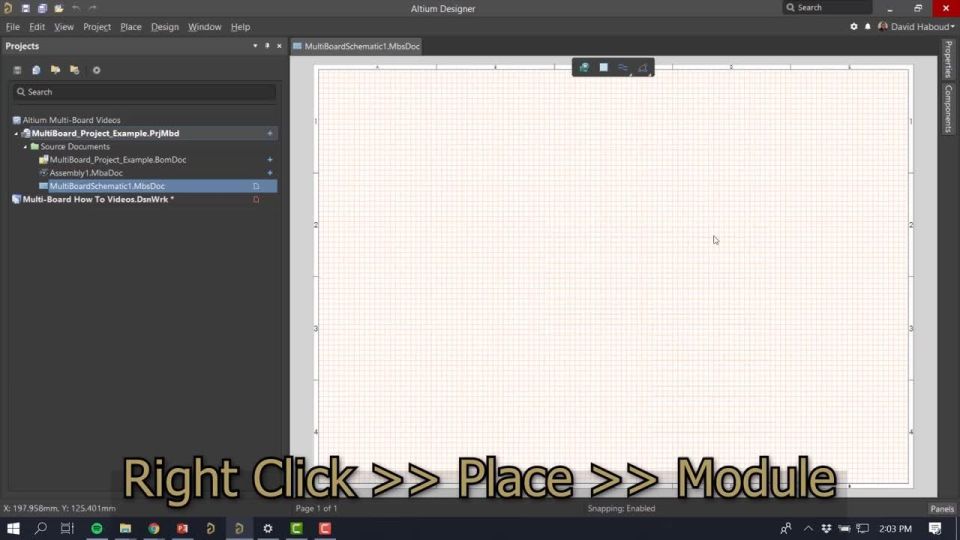
Task: Click the Panels button in status bar
Action: click(942, 509)
